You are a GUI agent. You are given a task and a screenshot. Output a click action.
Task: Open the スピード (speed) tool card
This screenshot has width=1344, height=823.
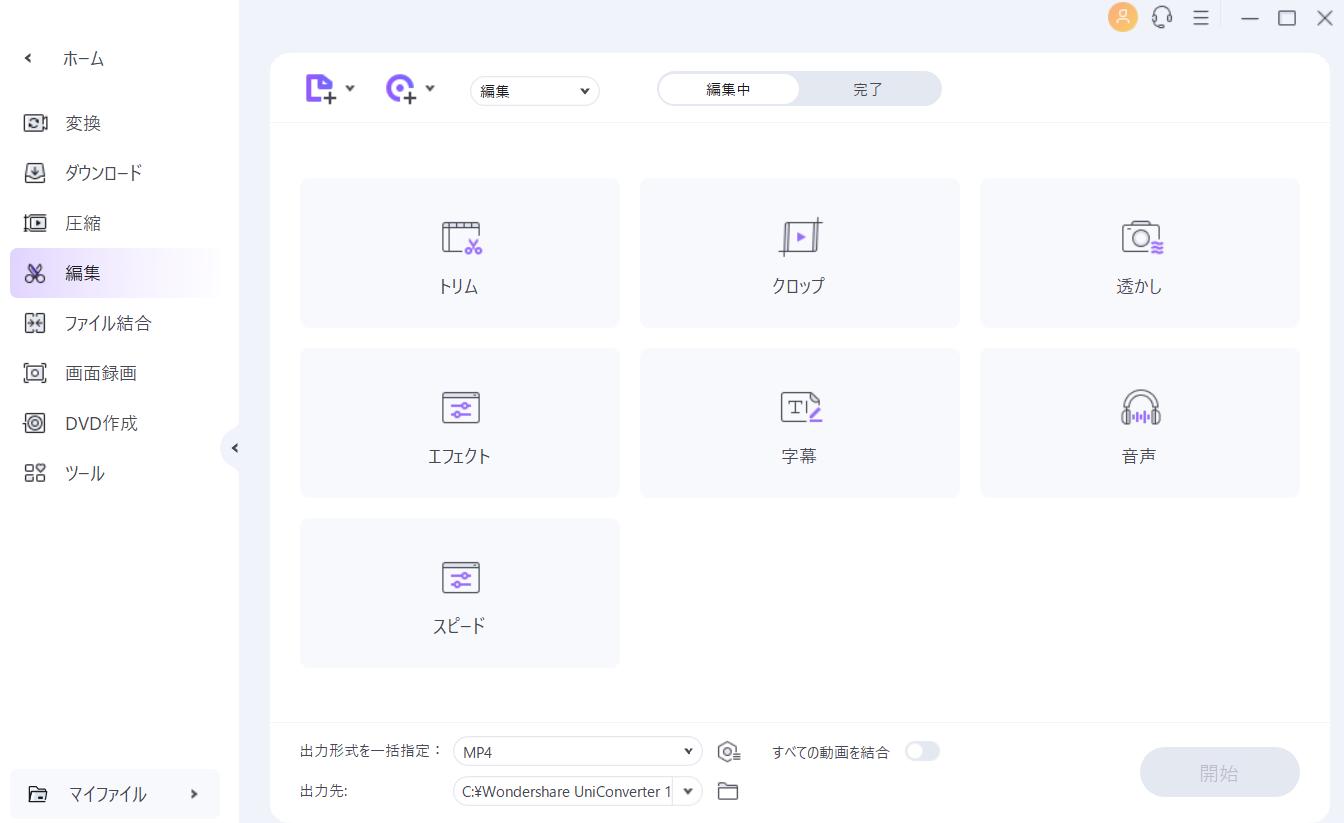click(460, 593)
